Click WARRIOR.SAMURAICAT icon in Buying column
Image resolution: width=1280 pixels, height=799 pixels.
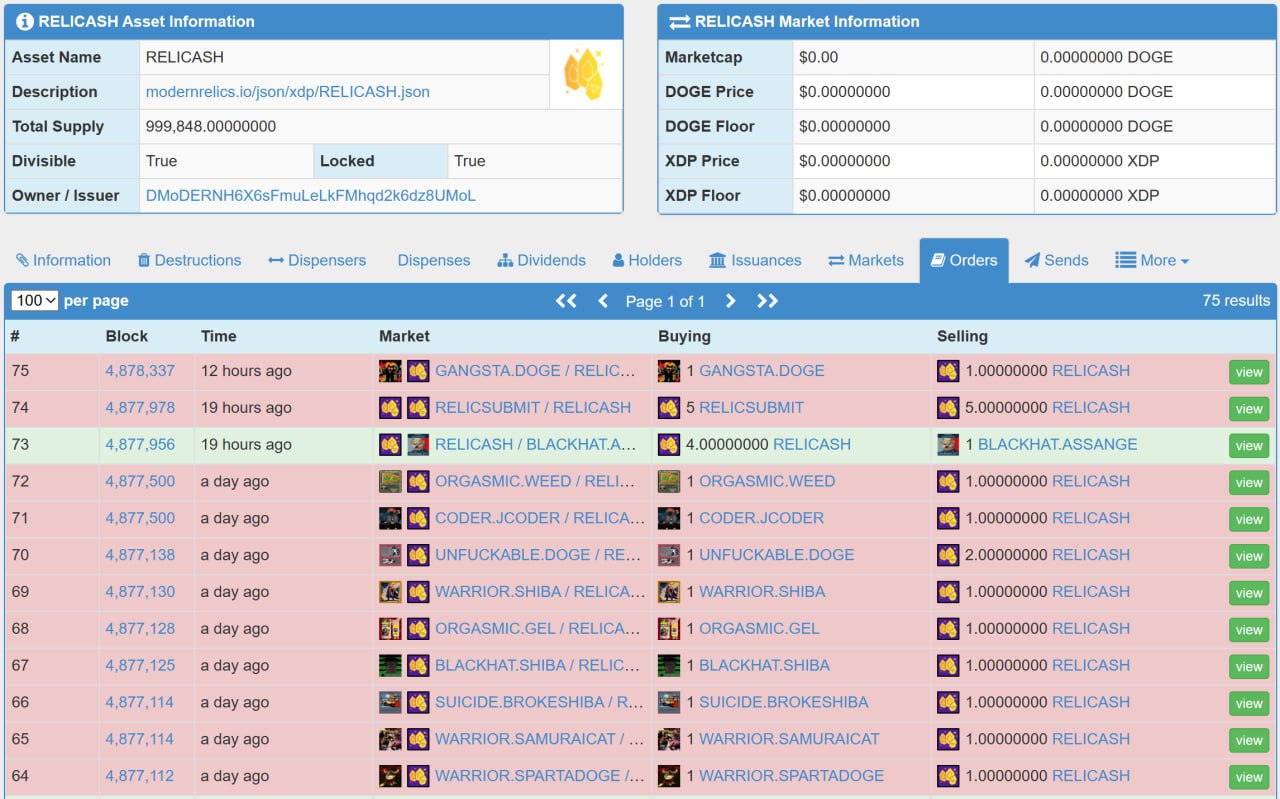click(x=669, y=740)
